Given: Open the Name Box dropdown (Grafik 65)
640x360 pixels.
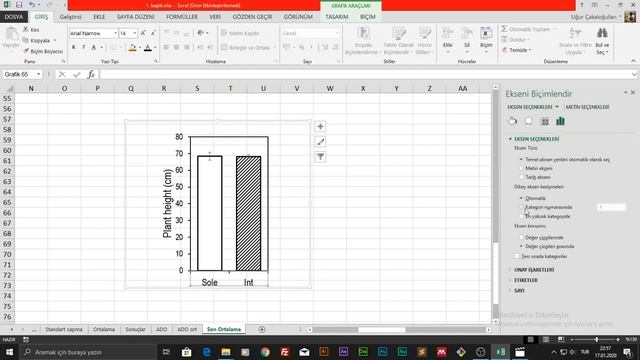Looking at the screenshot, I should click(x=38, y=74).
